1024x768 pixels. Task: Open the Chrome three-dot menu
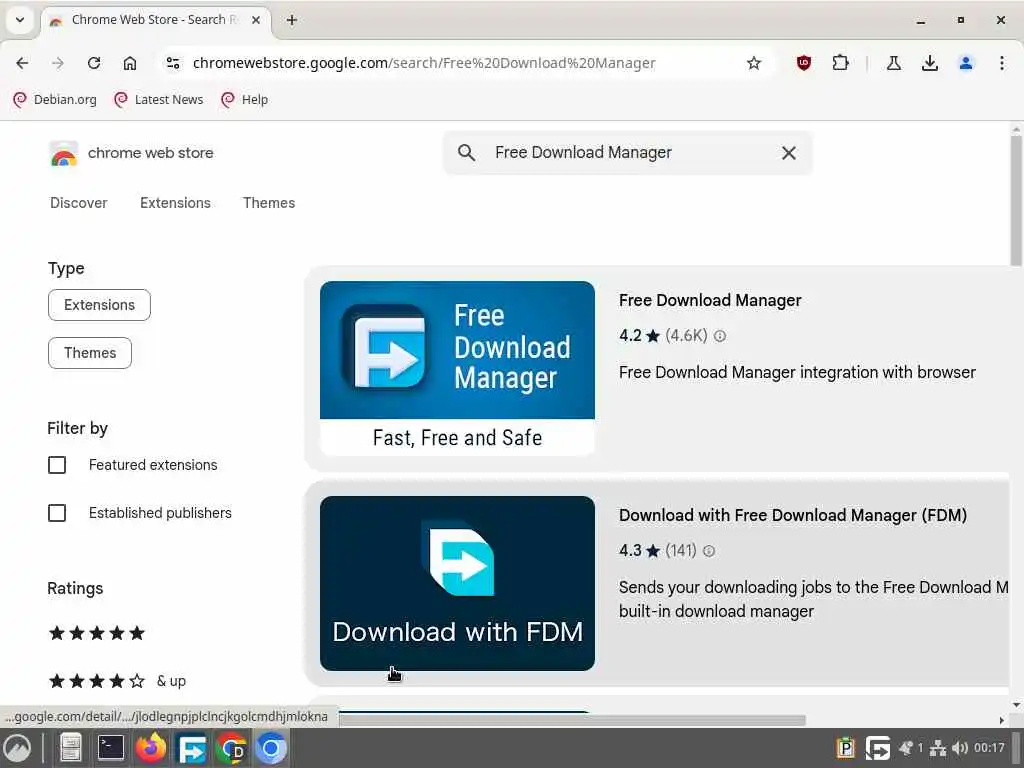point(1002,63)
